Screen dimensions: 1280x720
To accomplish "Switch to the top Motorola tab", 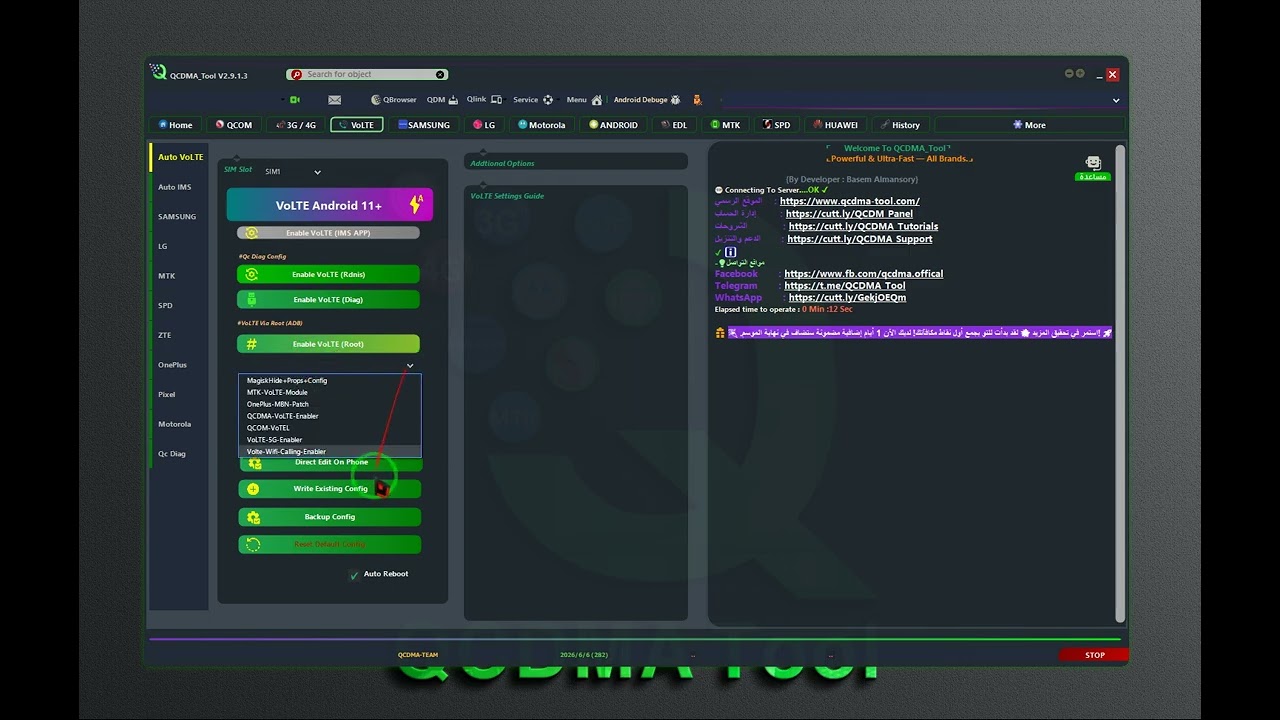I will pyautogui.click(x=542, y=125).
